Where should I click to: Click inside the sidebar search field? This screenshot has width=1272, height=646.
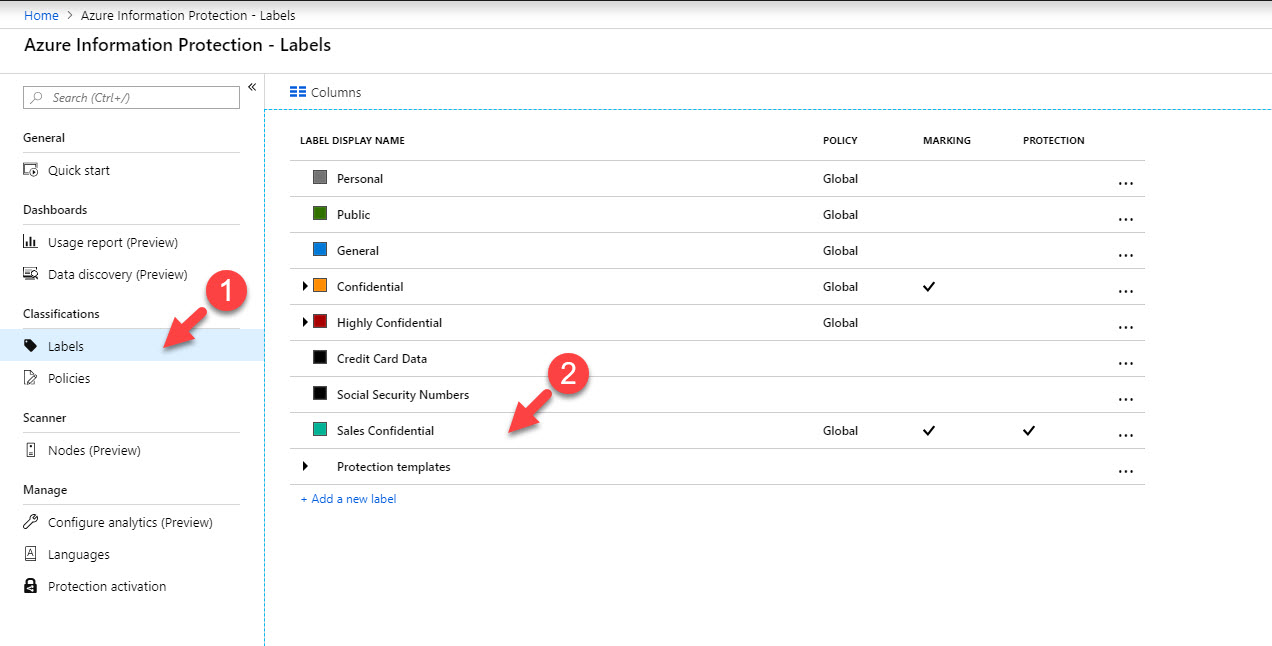(130, 97)
